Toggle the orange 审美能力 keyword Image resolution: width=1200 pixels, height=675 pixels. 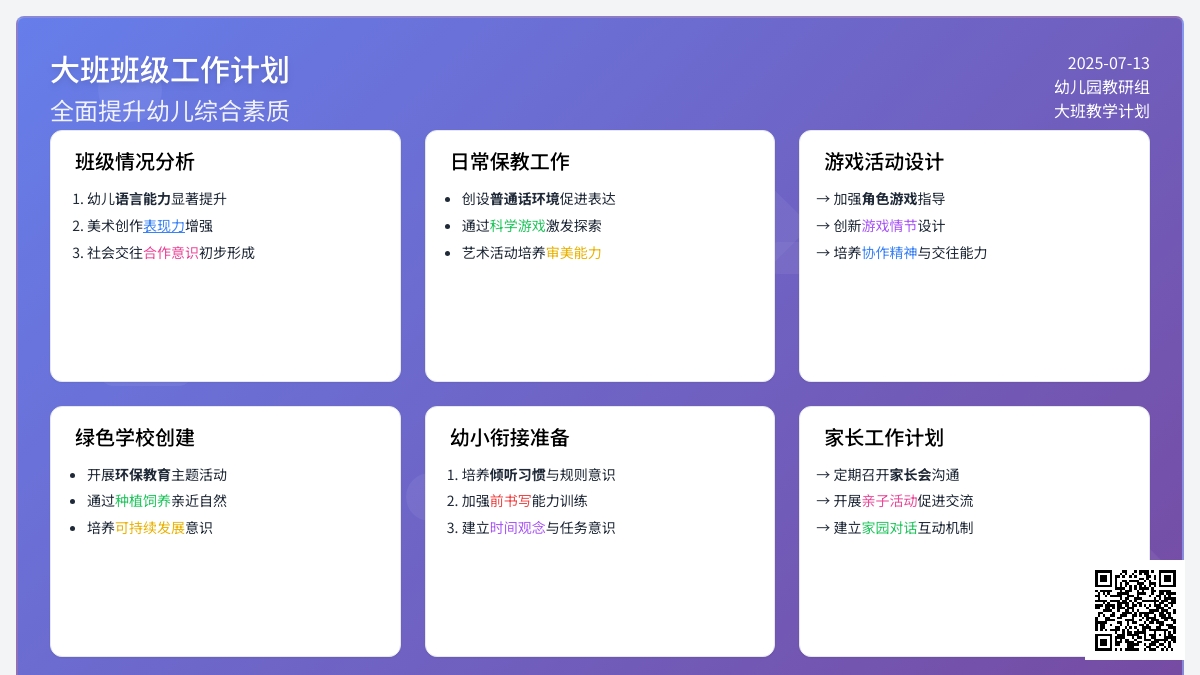pyautogui.click(x=575, y=253)
